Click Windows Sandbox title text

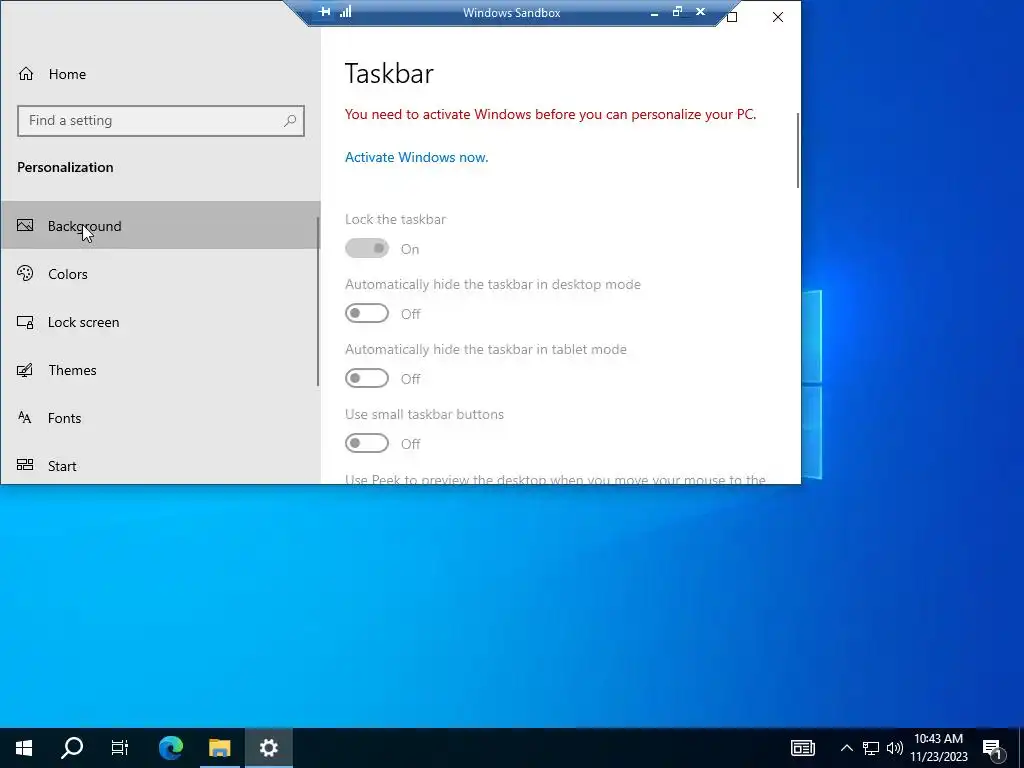511,12
